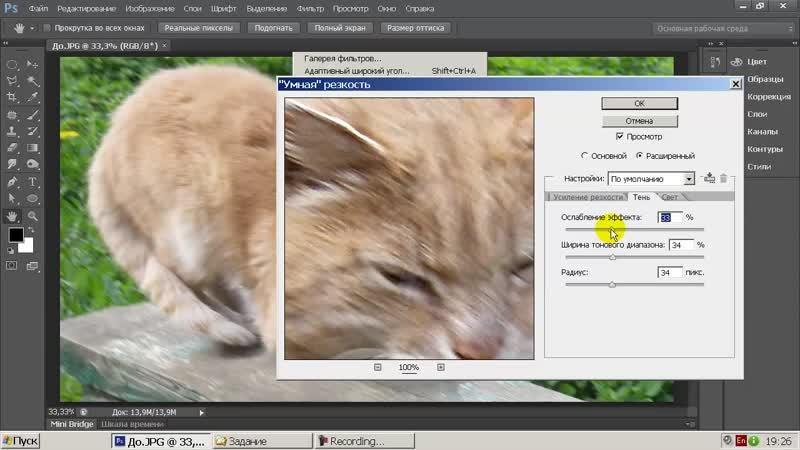Viewport: 800px width, 450px height.
Task: Delete settings preset trash icon
Action: tap(723, 178)
